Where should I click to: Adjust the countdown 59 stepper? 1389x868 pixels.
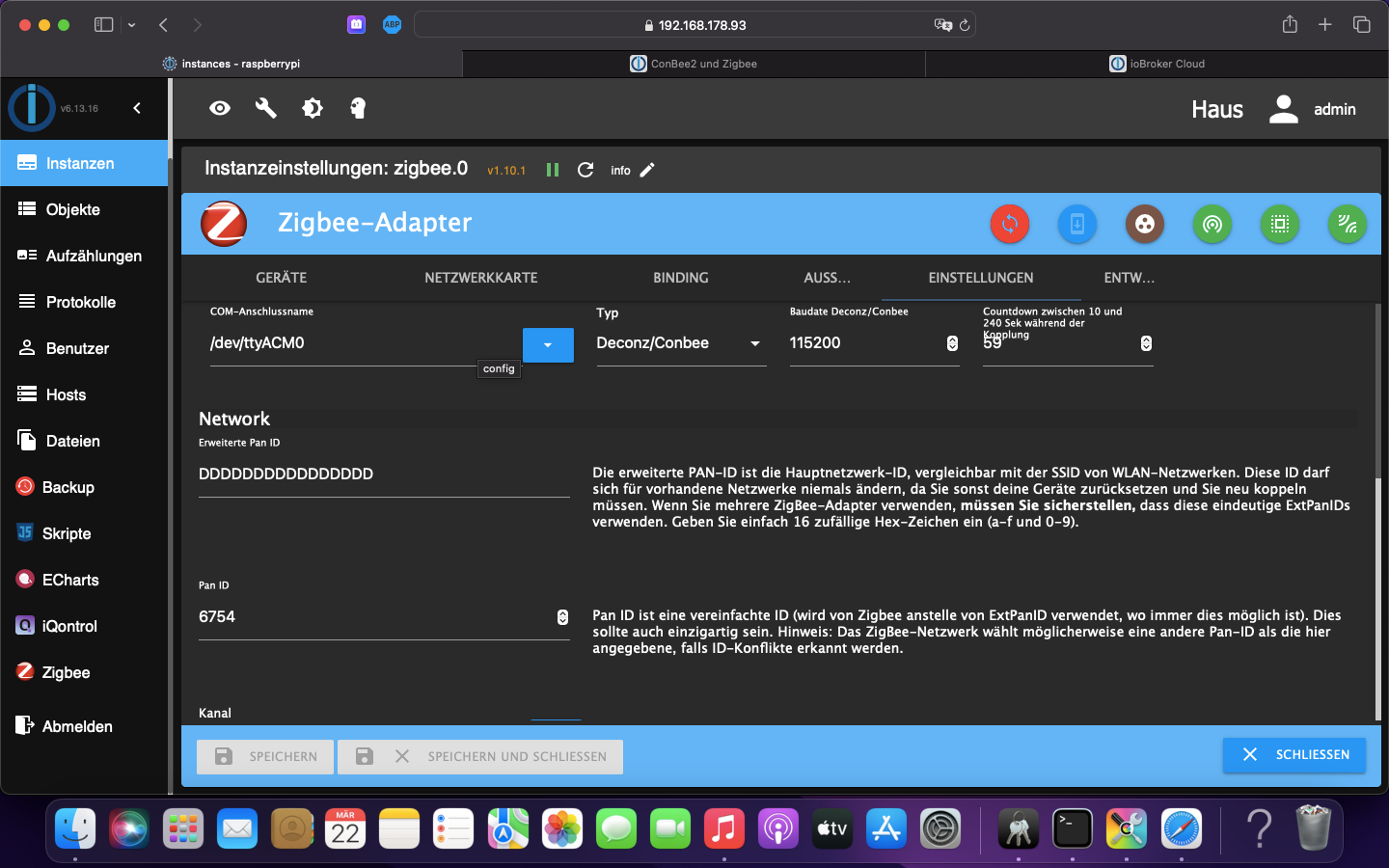pyautogui.click(x=1146, y=343)
